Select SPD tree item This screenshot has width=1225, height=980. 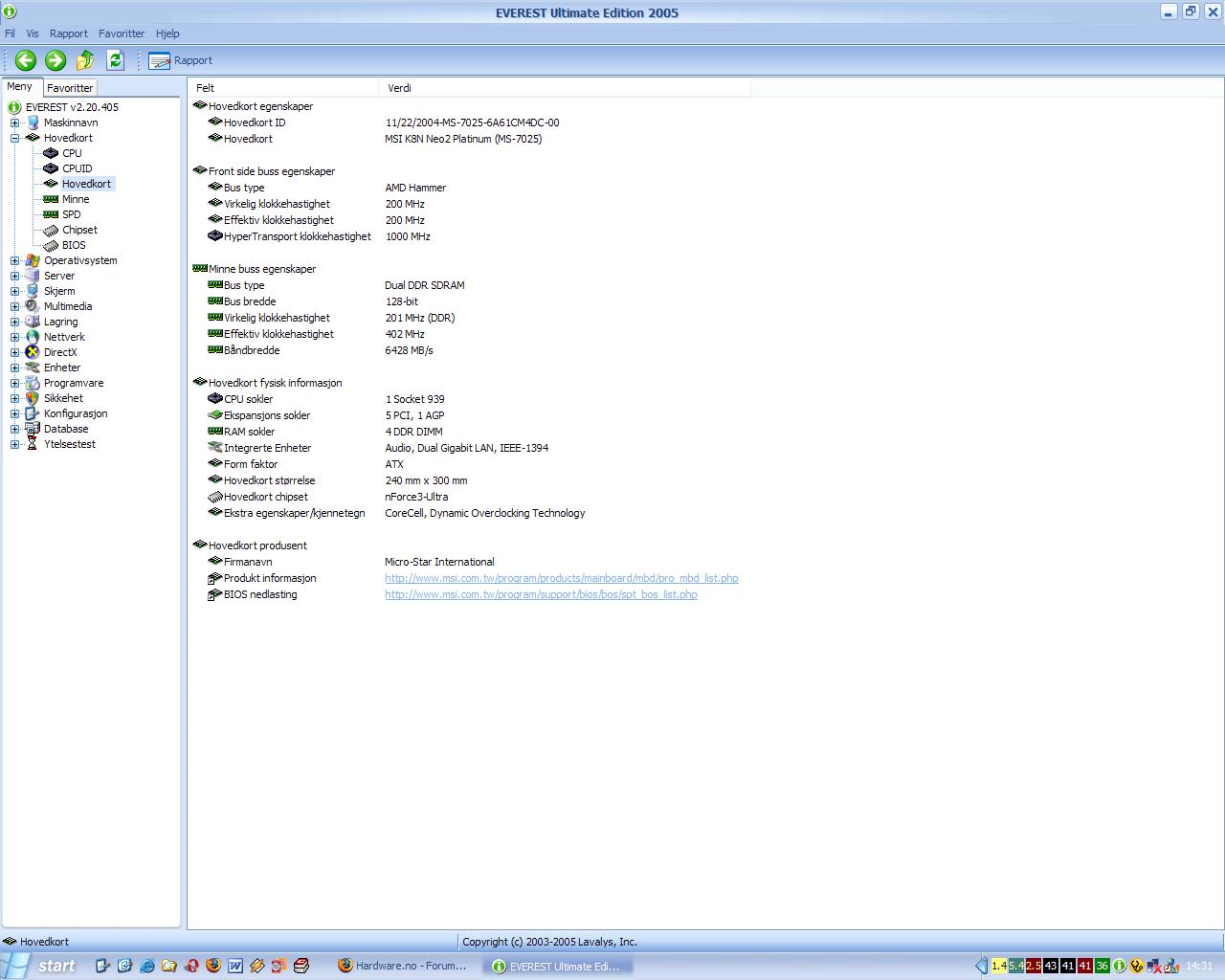72,214
